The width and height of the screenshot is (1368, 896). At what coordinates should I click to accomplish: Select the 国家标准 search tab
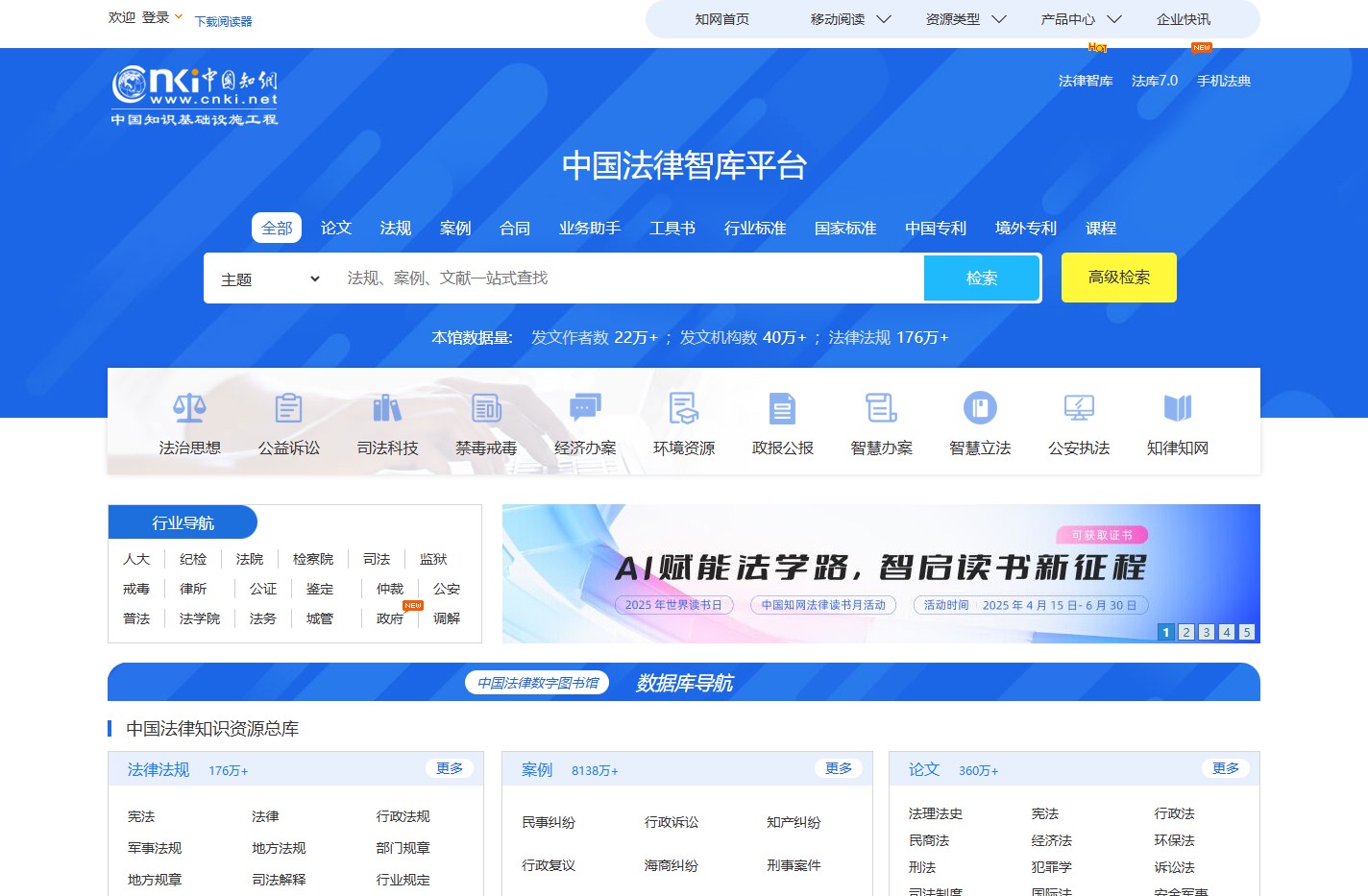(x=845, y=228)
